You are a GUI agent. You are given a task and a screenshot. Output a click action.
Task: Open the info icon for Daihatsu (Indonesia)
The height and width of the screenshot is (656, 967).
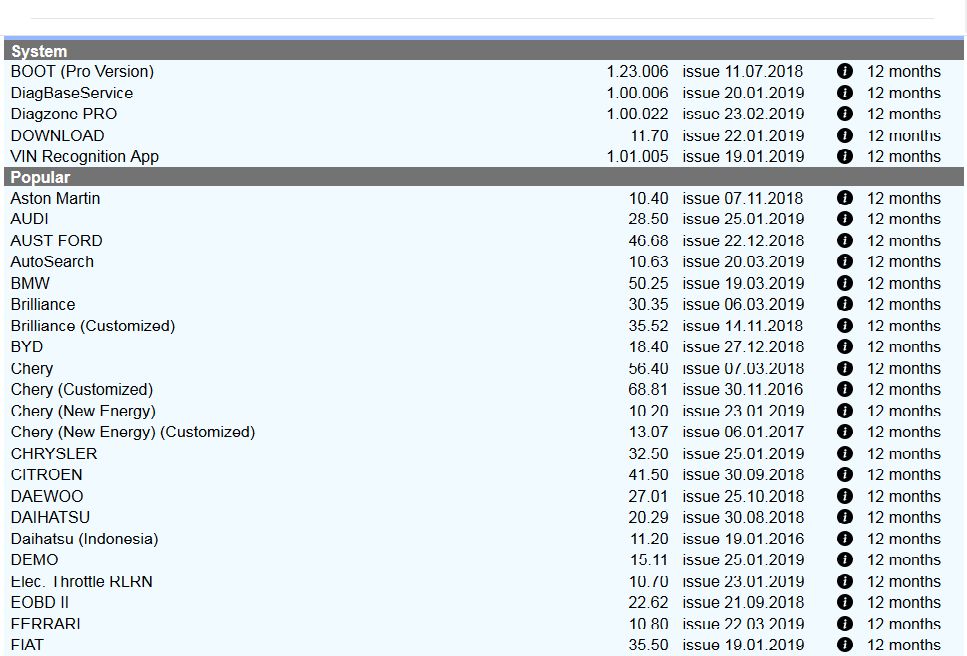(845, 538)
